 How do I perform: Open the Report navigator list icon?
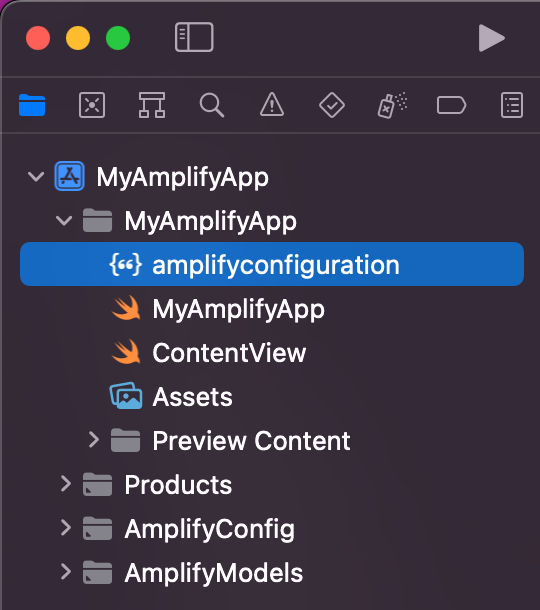[512, 105]
